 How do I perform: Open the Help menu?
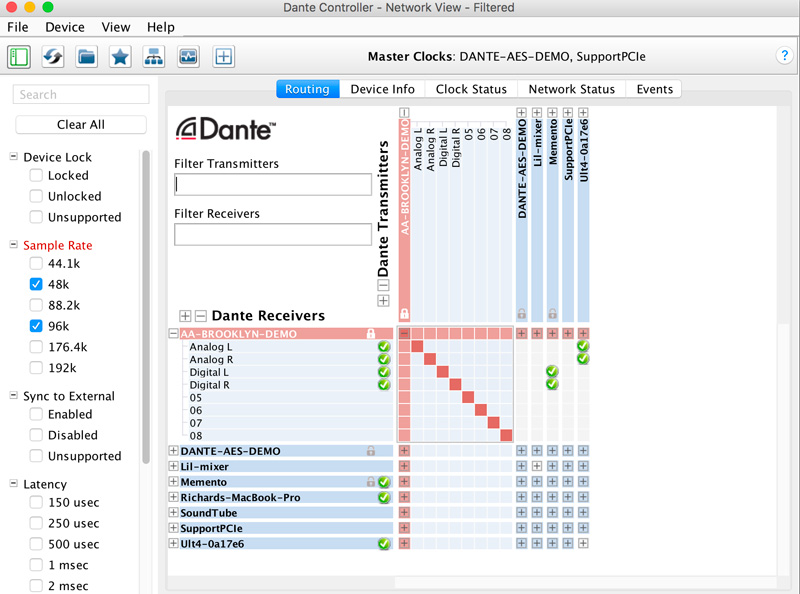161,27
